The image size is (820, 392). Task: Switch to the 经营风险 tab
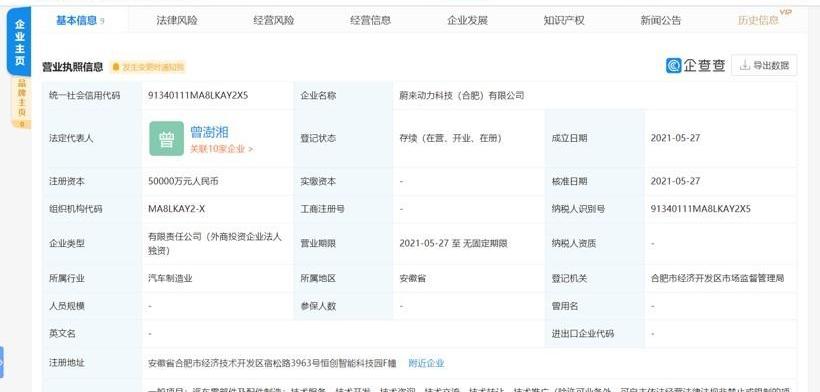click(x=274, y=20)
